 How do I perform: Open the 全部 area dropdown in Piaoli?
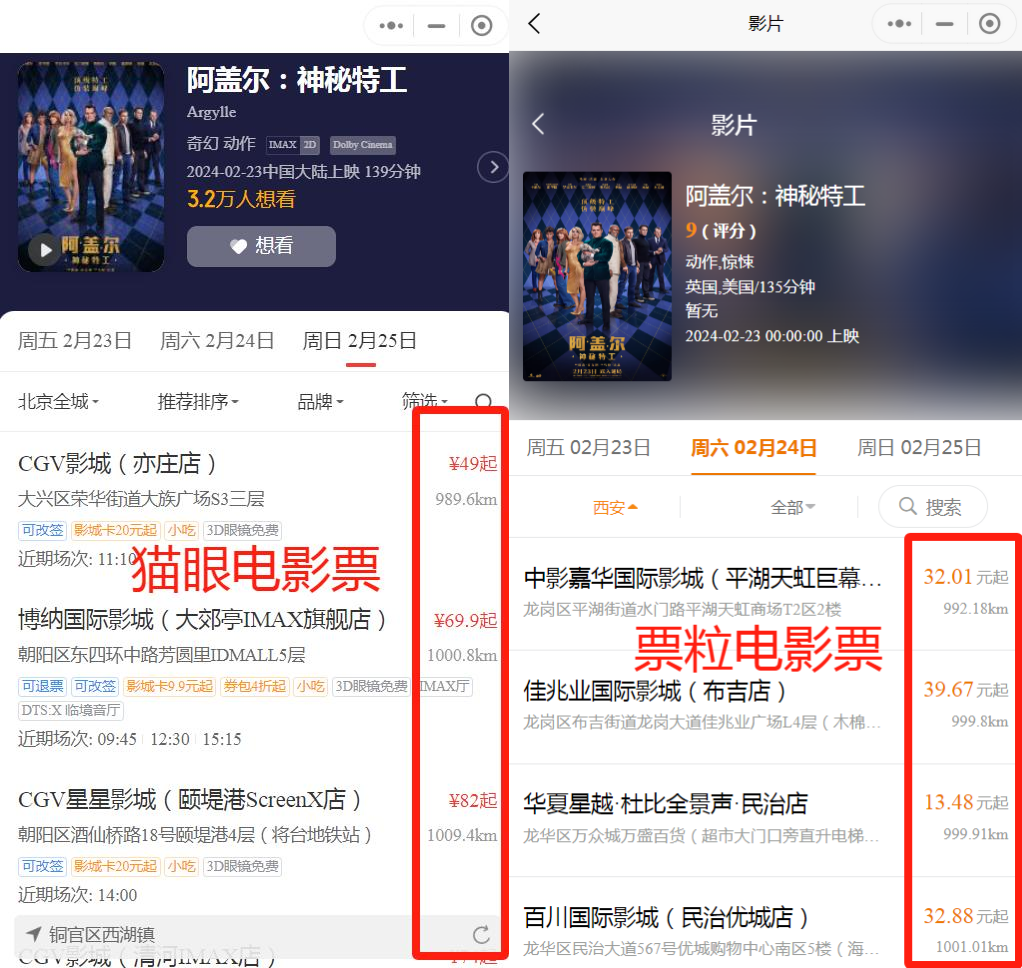tap(793, 507)
